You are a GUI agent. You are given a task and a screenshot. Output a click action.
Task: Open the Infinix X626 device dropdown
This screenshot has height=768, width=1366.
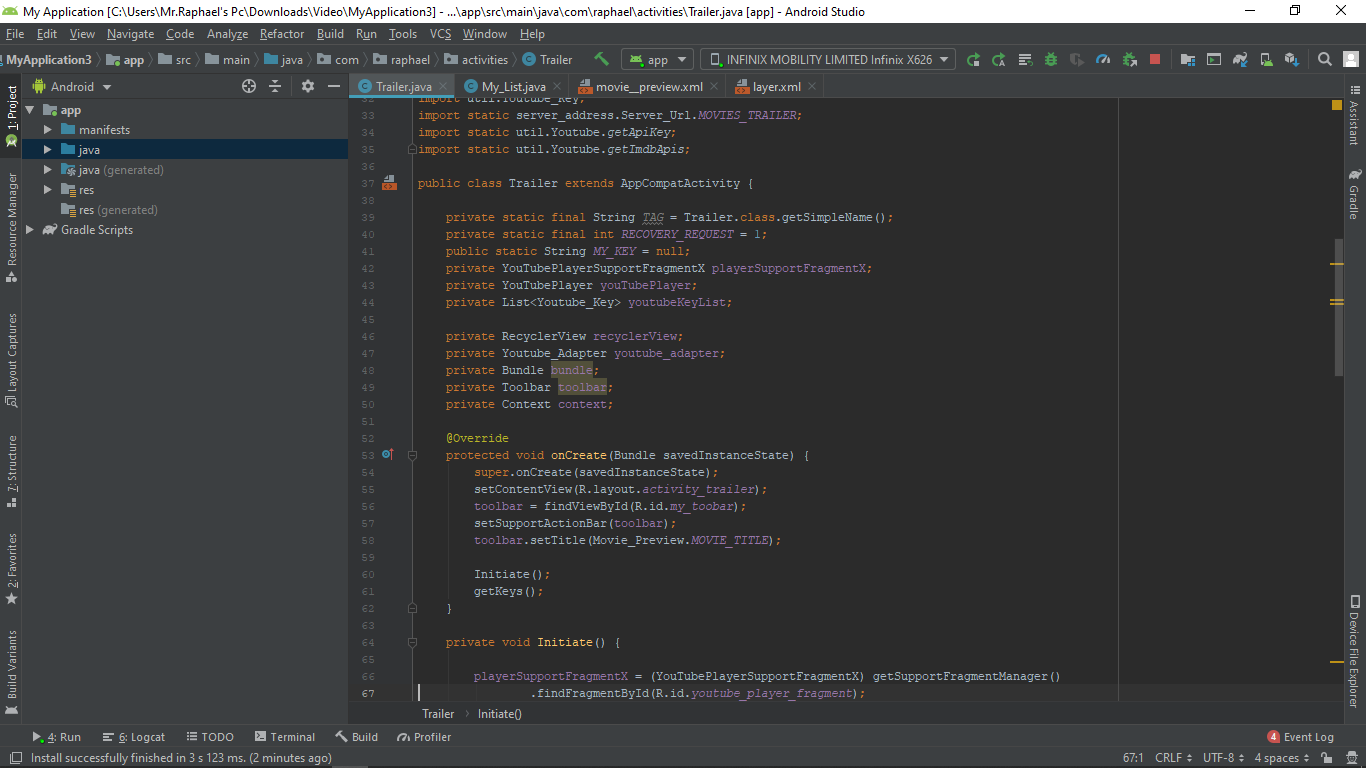pyautogui.click(x=828, y=60)
